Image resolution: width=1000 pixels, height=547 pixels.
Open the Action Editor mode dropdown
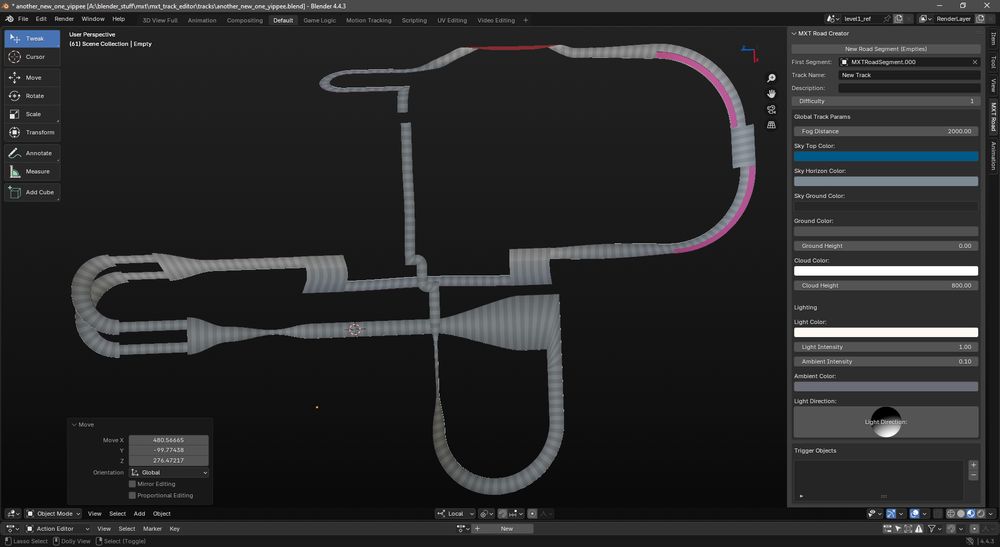tap(57, 529)
